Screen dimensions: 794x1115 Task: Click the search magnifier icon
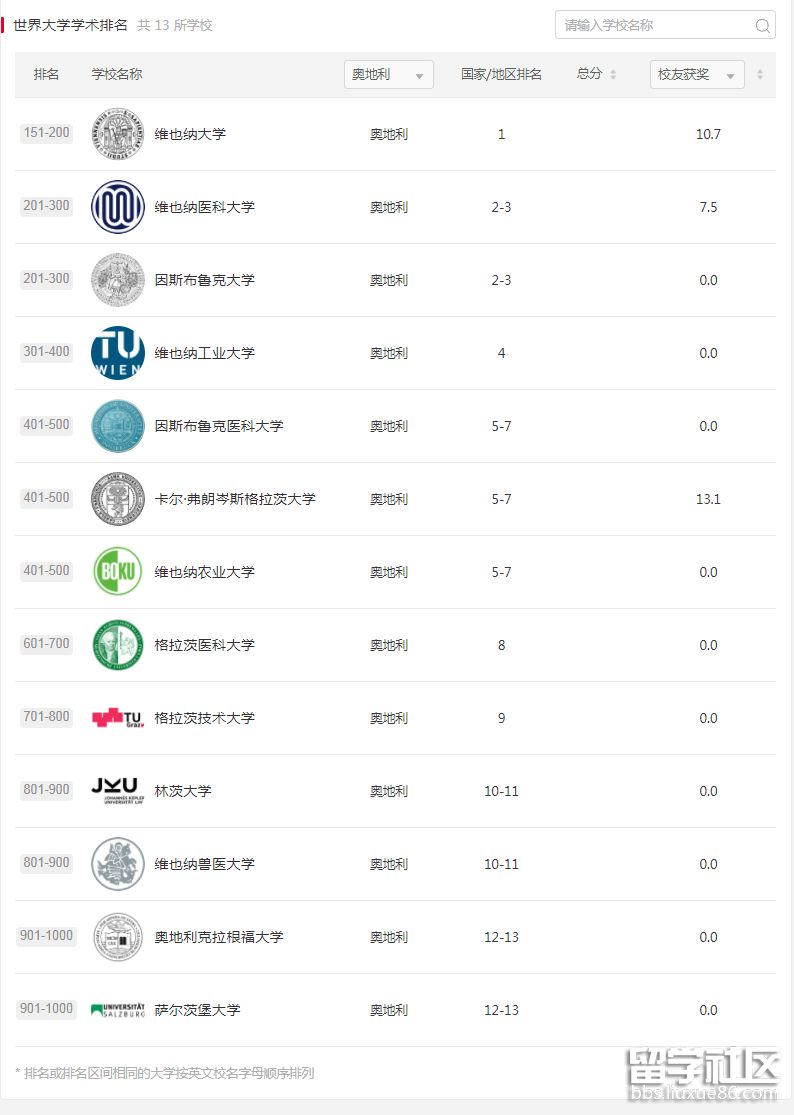pos(763,26)
